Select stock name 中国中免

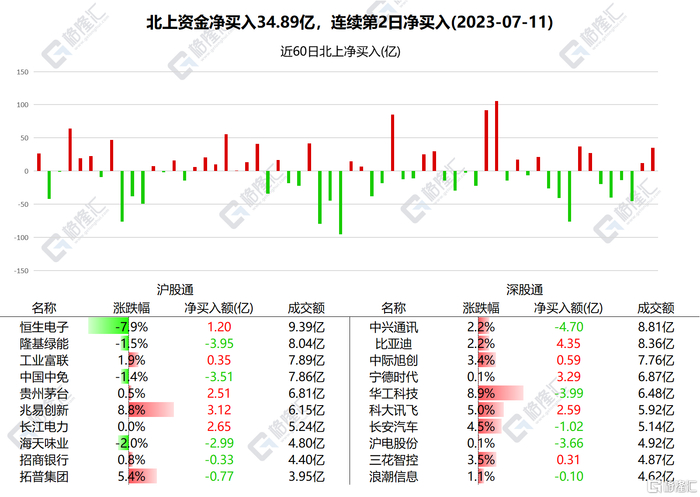(44, 377)
